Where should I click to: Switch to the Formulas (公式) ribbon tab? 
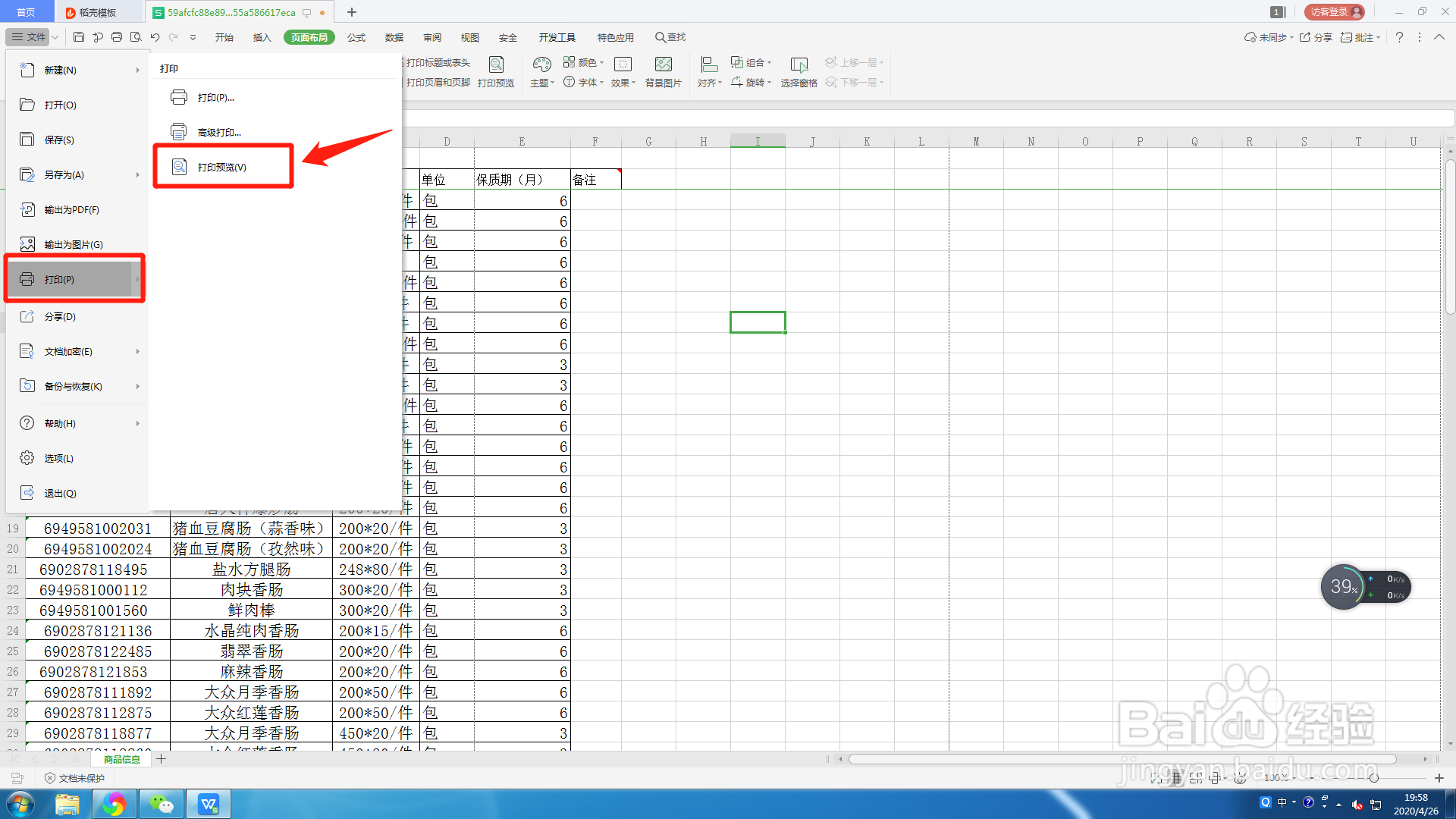(x=356, y=37)
